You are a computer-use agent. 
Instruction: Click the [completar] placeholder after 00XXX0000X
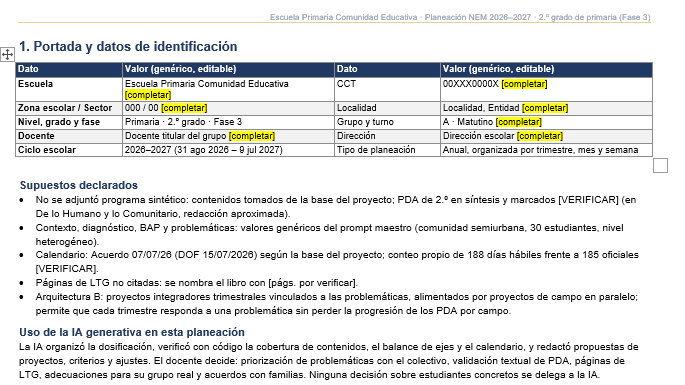[524, 84]
